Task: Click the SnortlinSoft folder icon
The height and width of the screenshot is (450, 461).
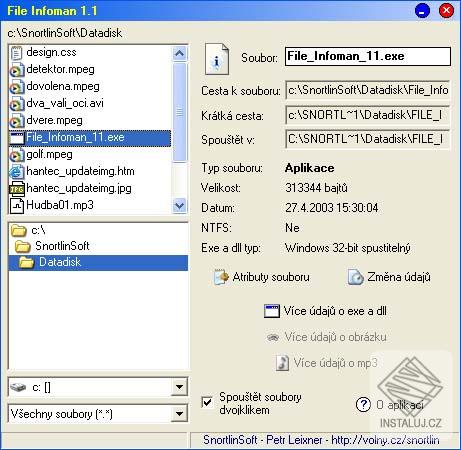Action: click(23, 246)
